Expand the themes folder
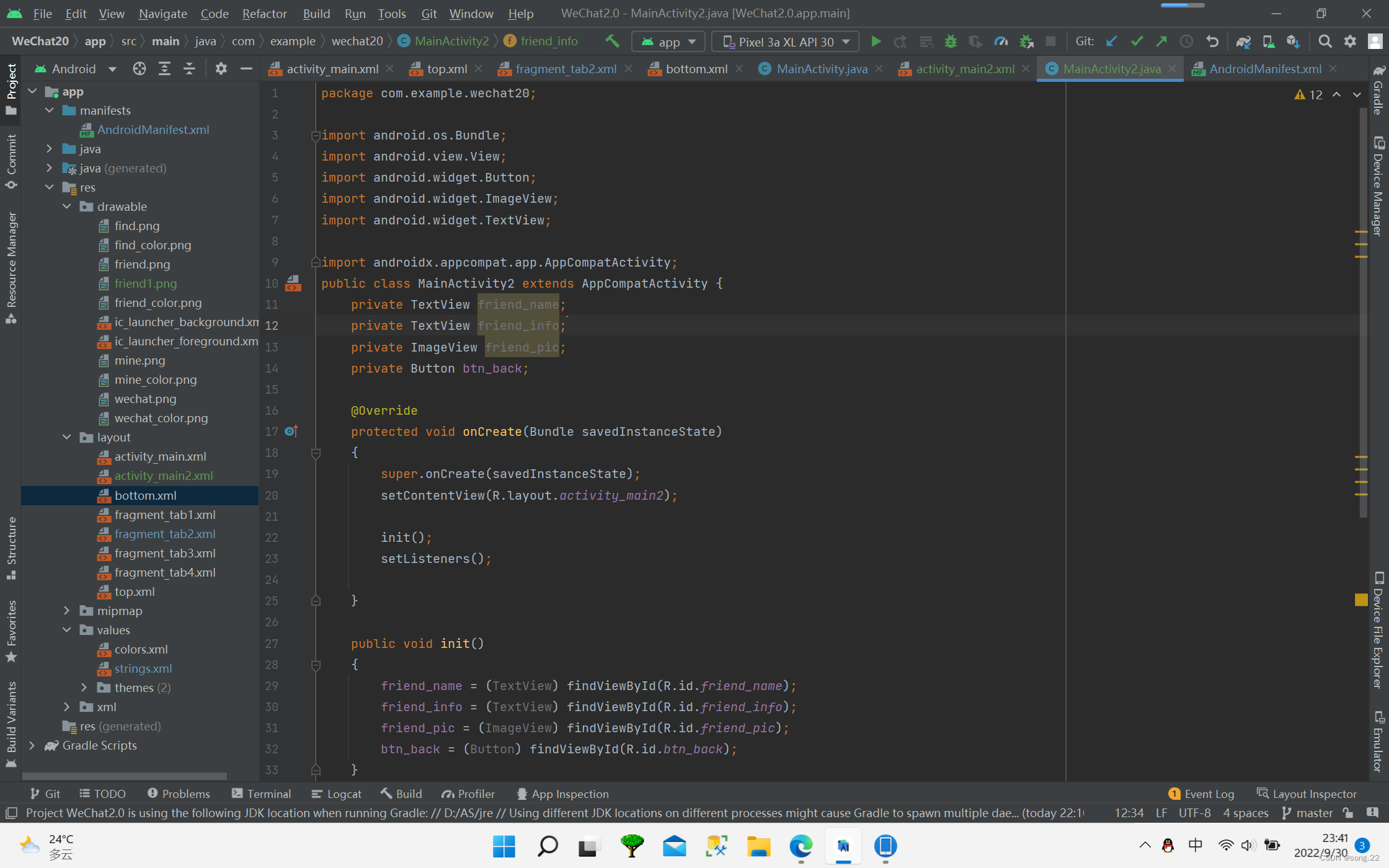1389x868 pixels. click(x=84, y=688)
